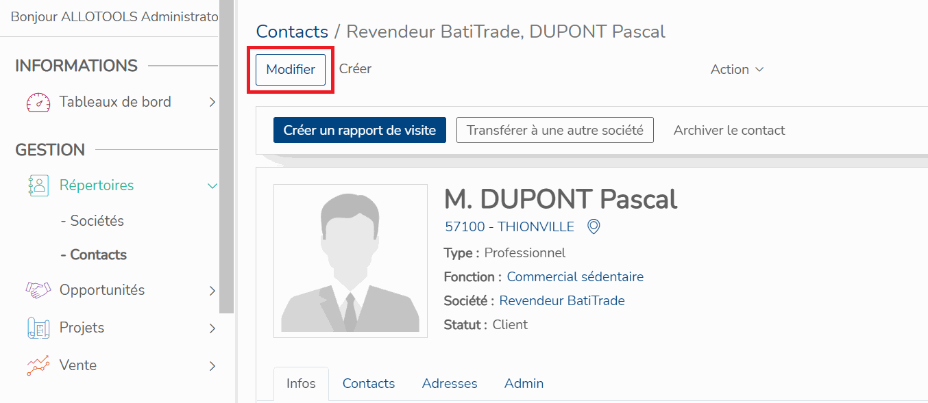Image resolution: width=928 pixels, height=403 pixels.
Task: Click the Répertoires address book icon
Action: pos(38,185)
